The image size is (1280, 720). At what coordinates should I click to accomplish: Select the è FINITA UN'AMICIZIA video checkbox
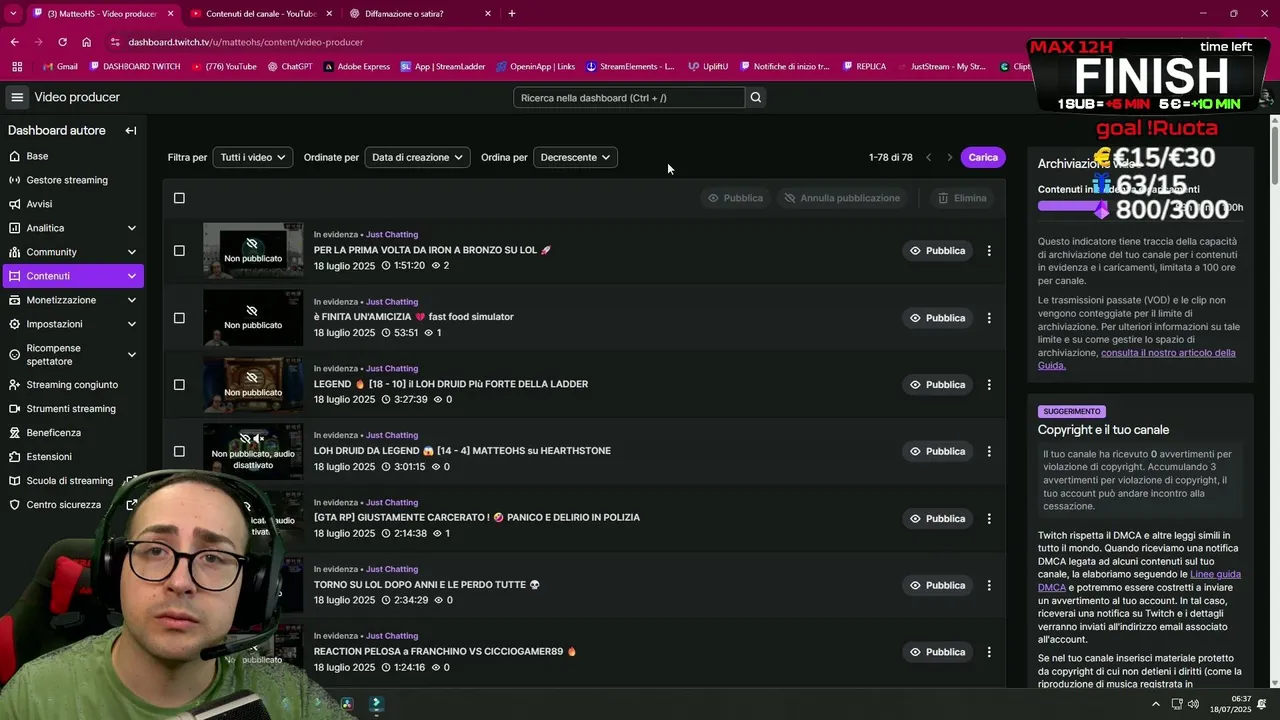point(179,318)
